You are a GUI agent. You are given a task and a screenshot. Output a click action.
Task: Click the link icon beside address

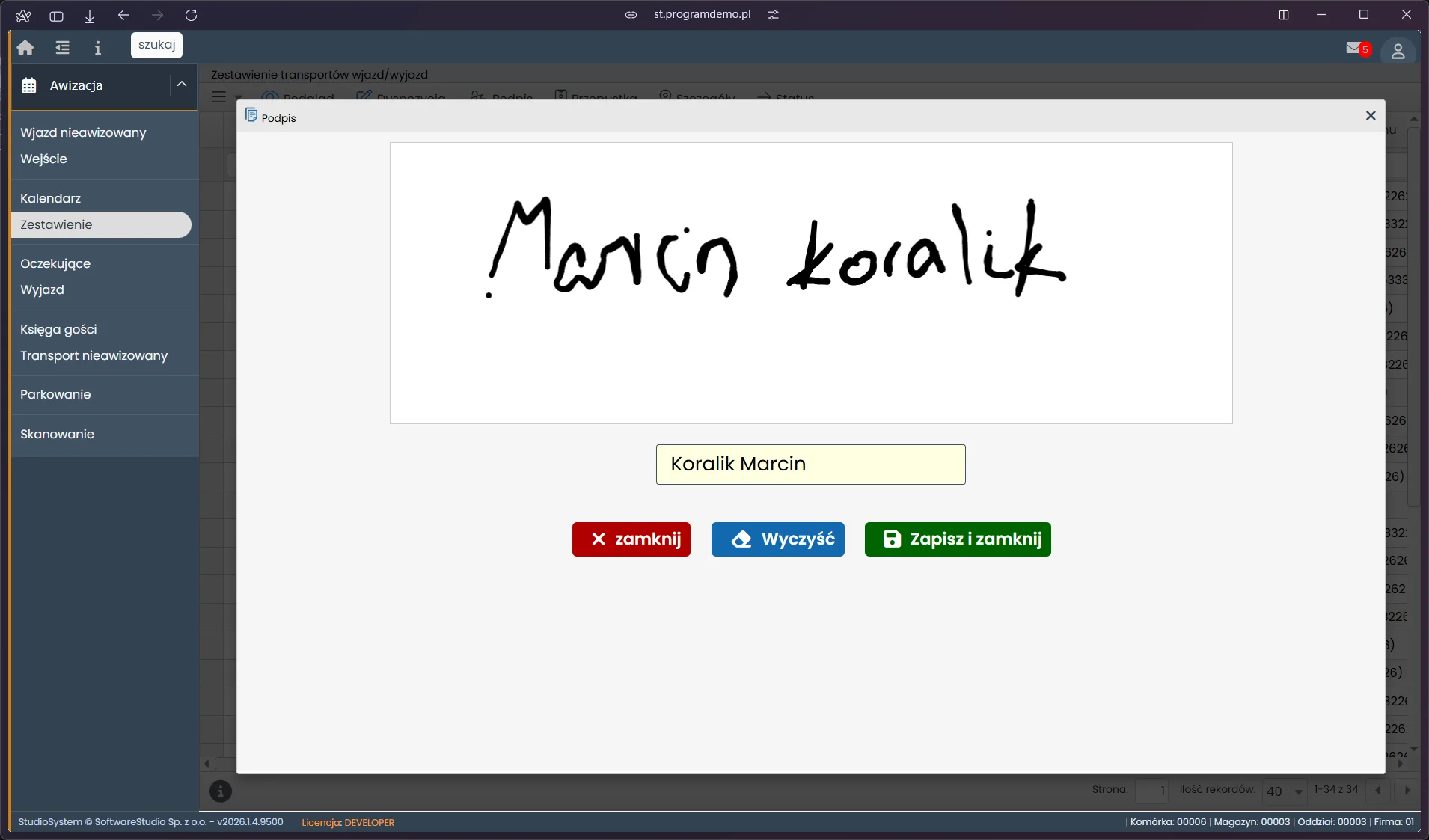631,15
